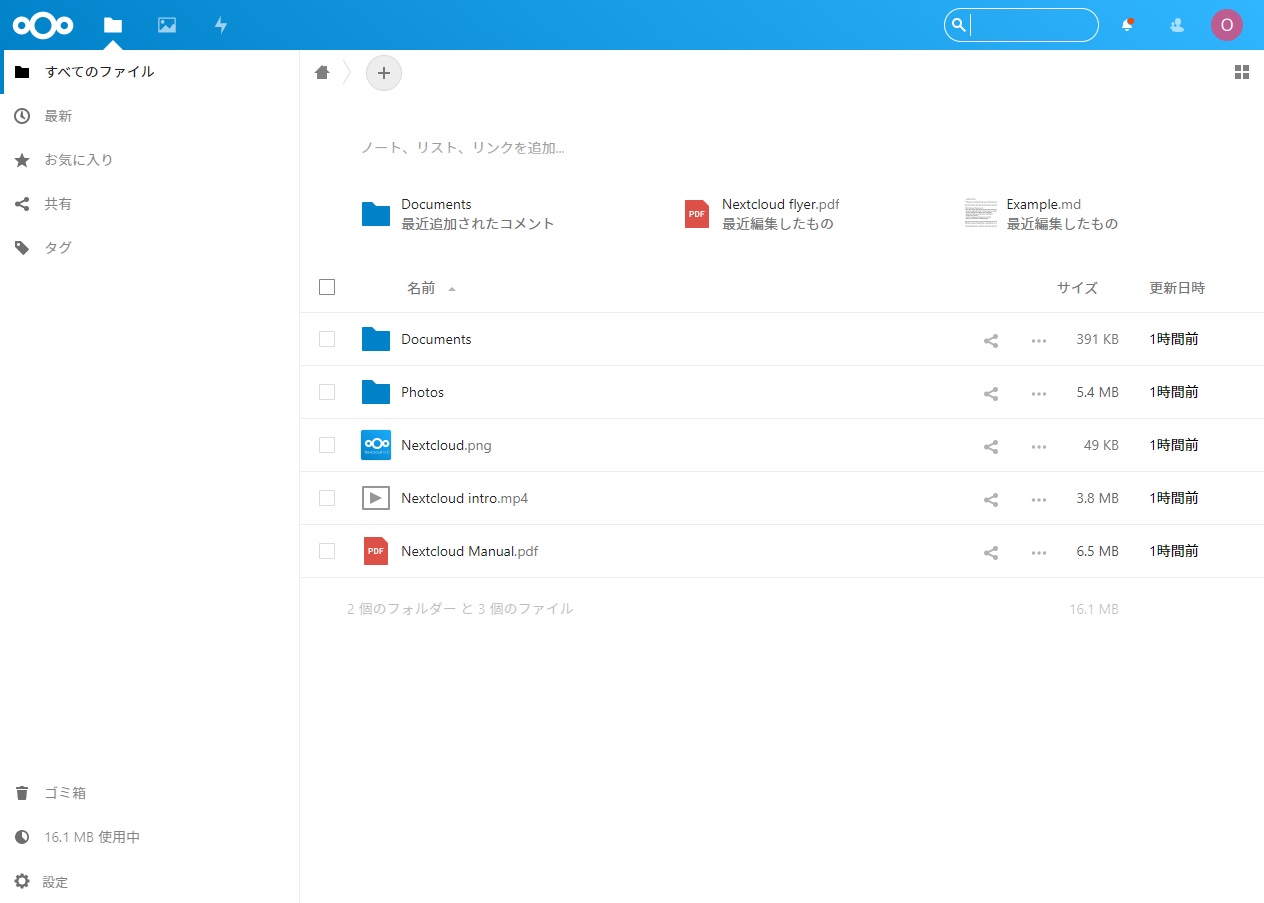Select すべてのファイル in the sidebar
Image resolution: width=1264 pixels, height=903 pixels.
(150, 72)
